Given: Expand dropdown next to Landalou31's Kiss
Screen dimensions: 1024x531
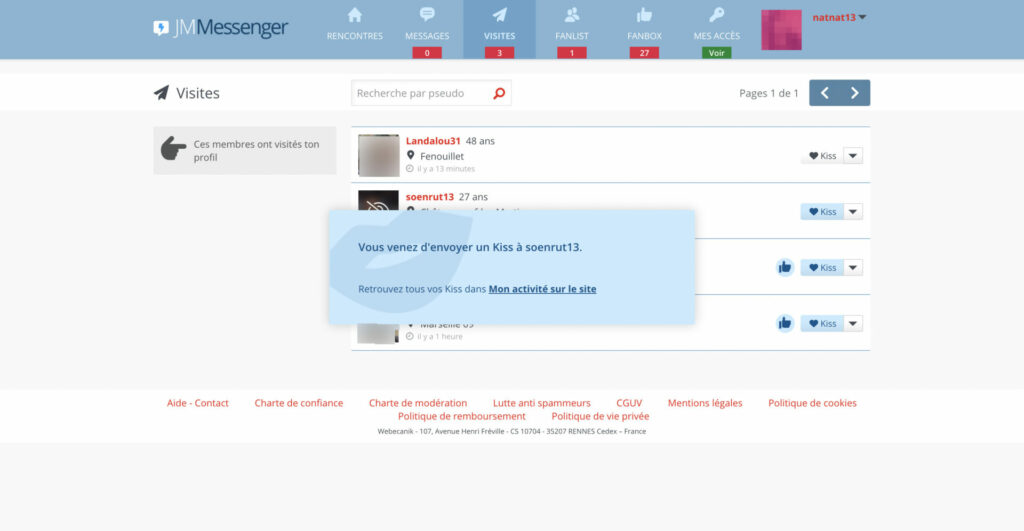Looking at the screenshot, I should click(853, 156).
